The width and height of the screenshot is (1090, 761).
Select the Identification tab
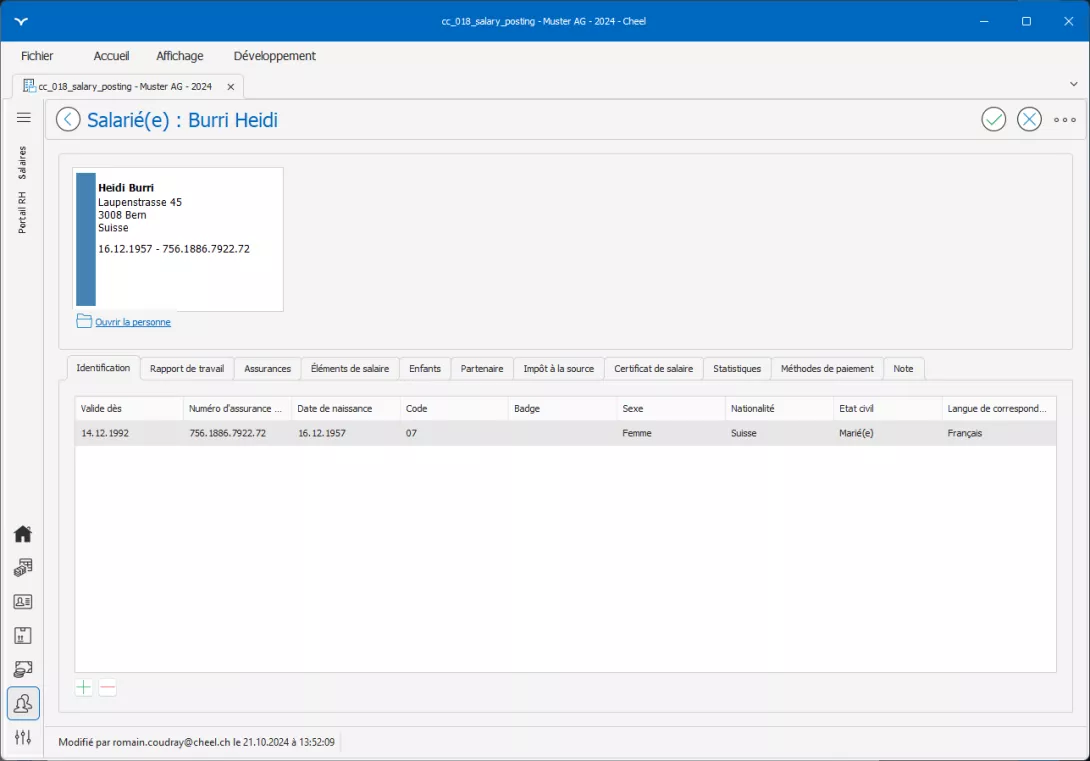pos(103,368)
